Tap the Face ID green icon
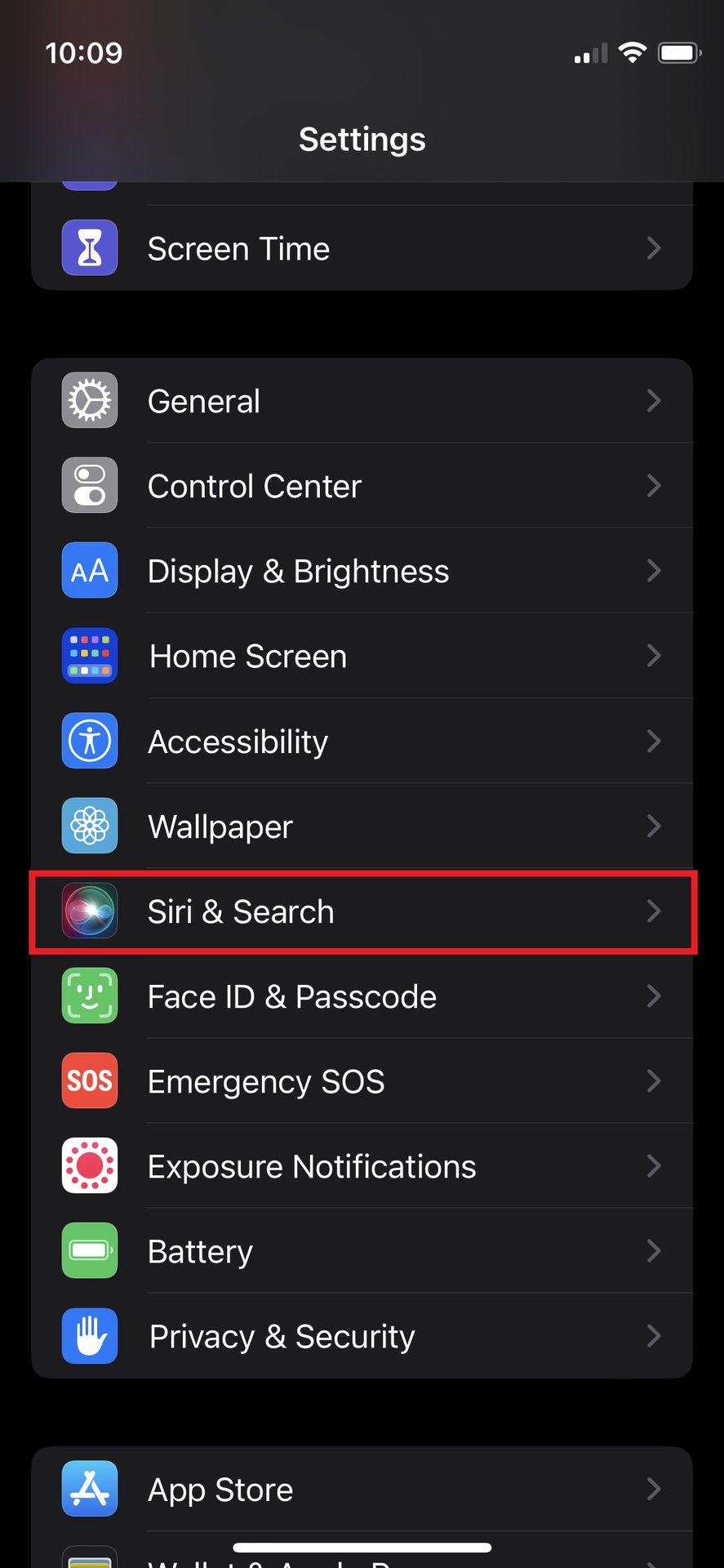The height and width of the screenshot is (1568, 724). pos(90,996)
